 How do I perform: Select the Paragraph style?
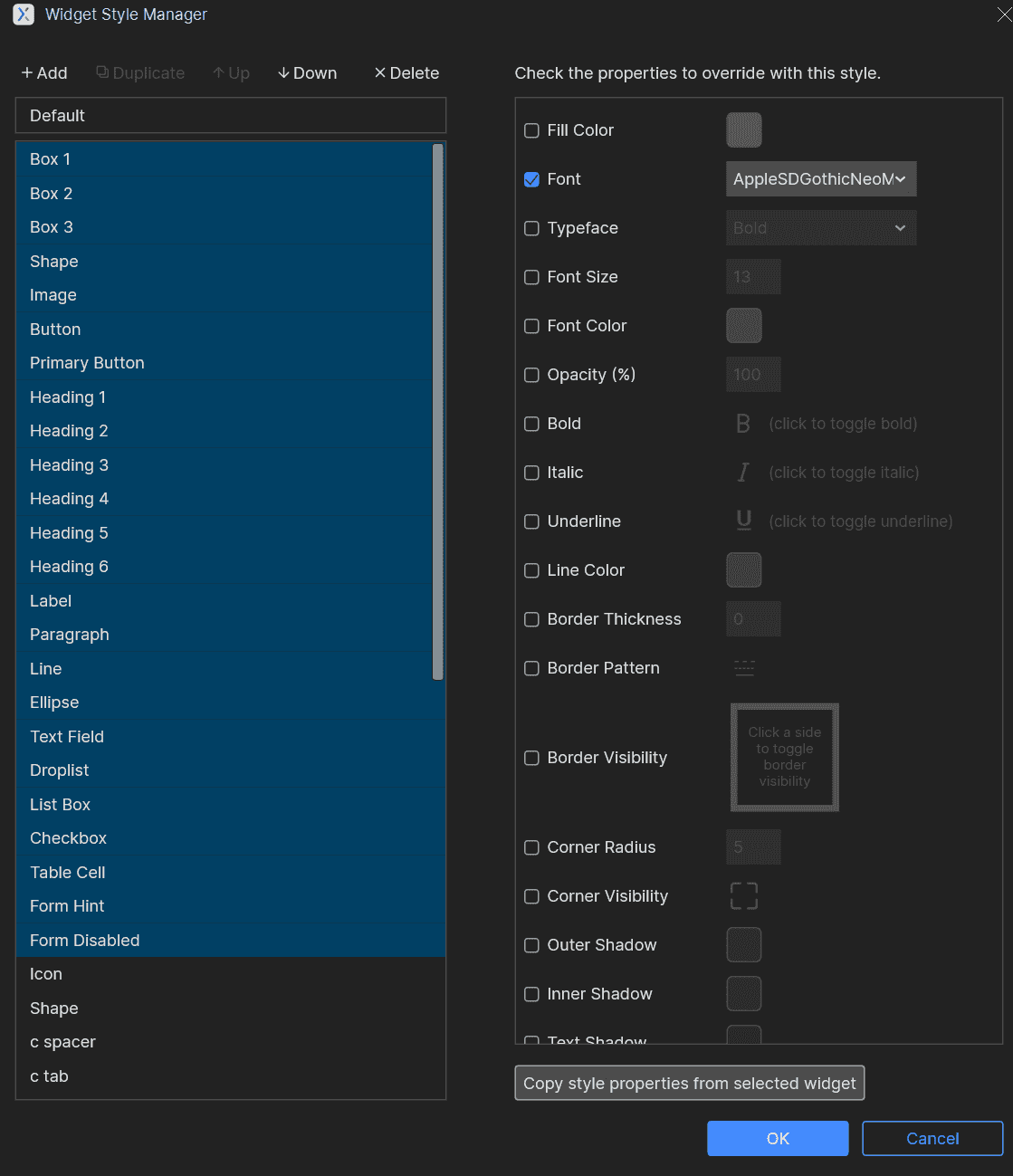coord(225,635)
